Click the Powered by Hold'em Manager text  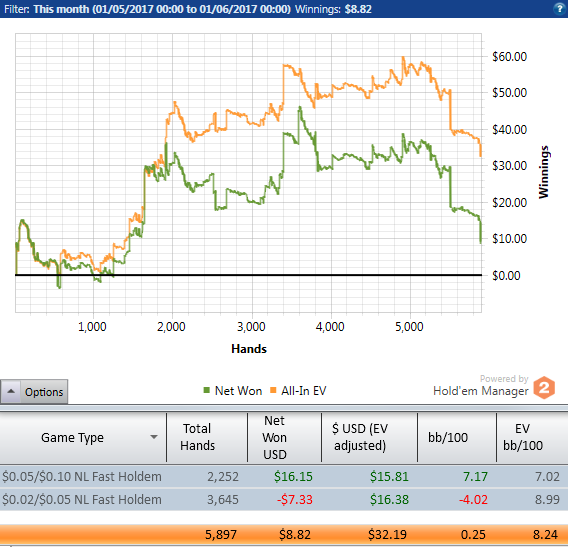(x=481, y=385)
